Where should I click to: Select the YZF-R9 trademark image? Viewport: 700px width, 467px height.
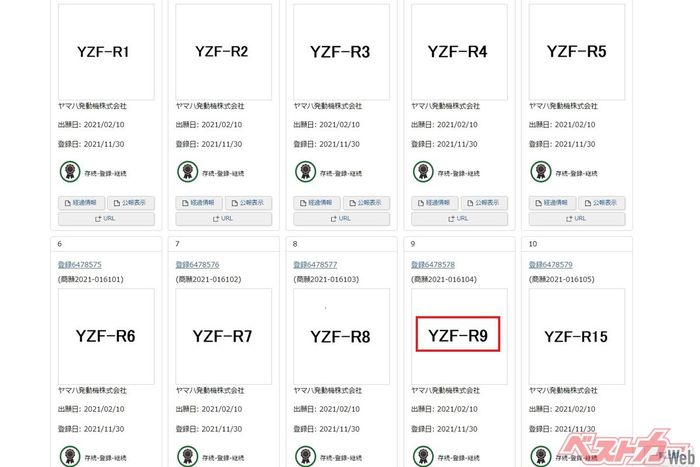coord(457,336)
